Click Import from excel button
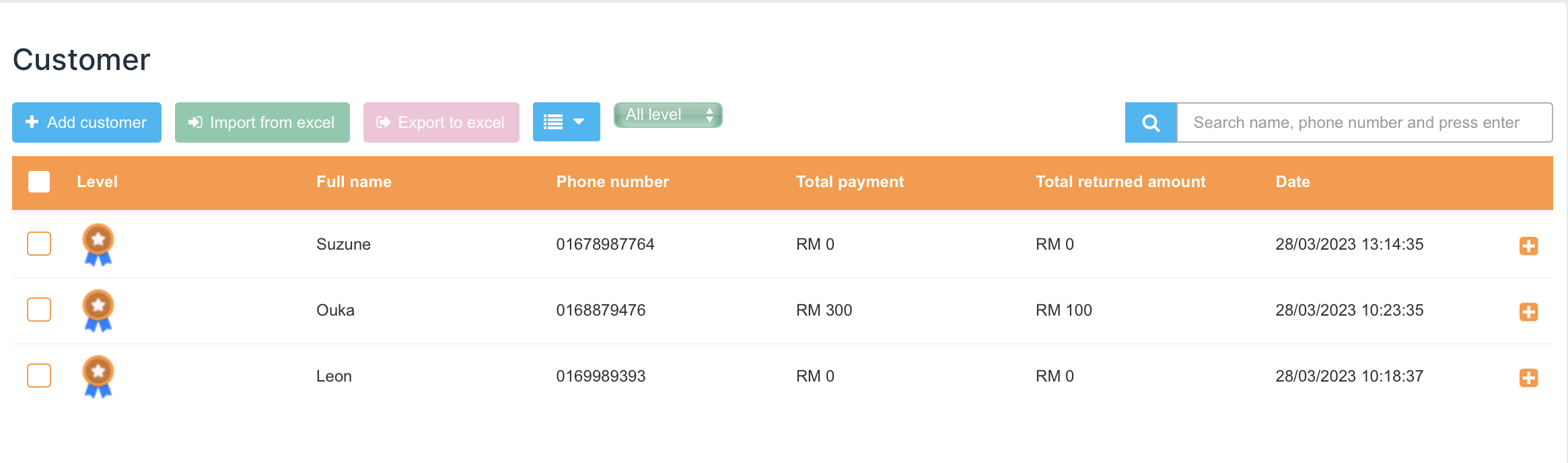Image resolution: width=1568 pixels, height=463 pixels. pos(262,122)
